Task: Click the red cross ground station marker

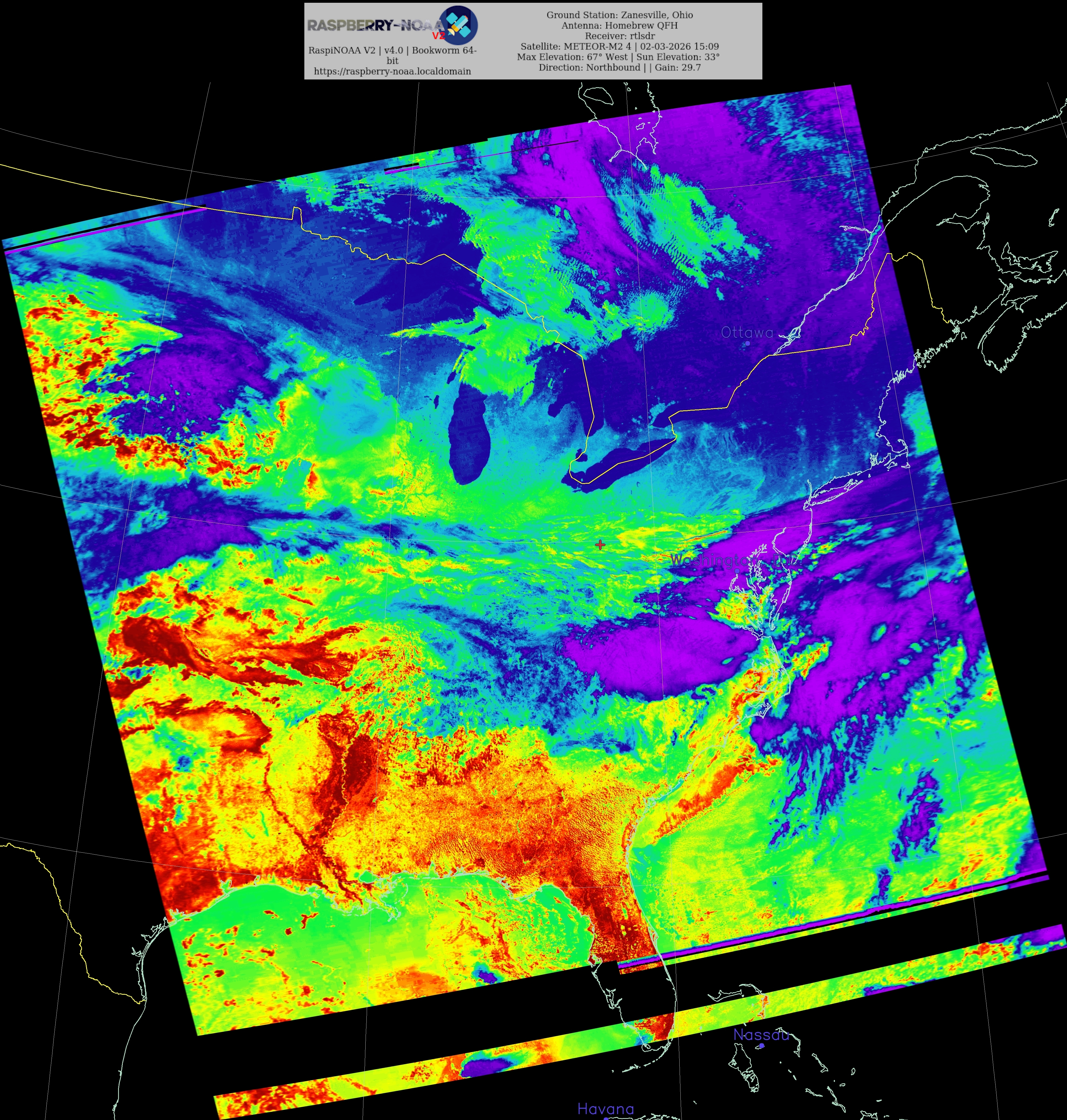Action: 600,545
